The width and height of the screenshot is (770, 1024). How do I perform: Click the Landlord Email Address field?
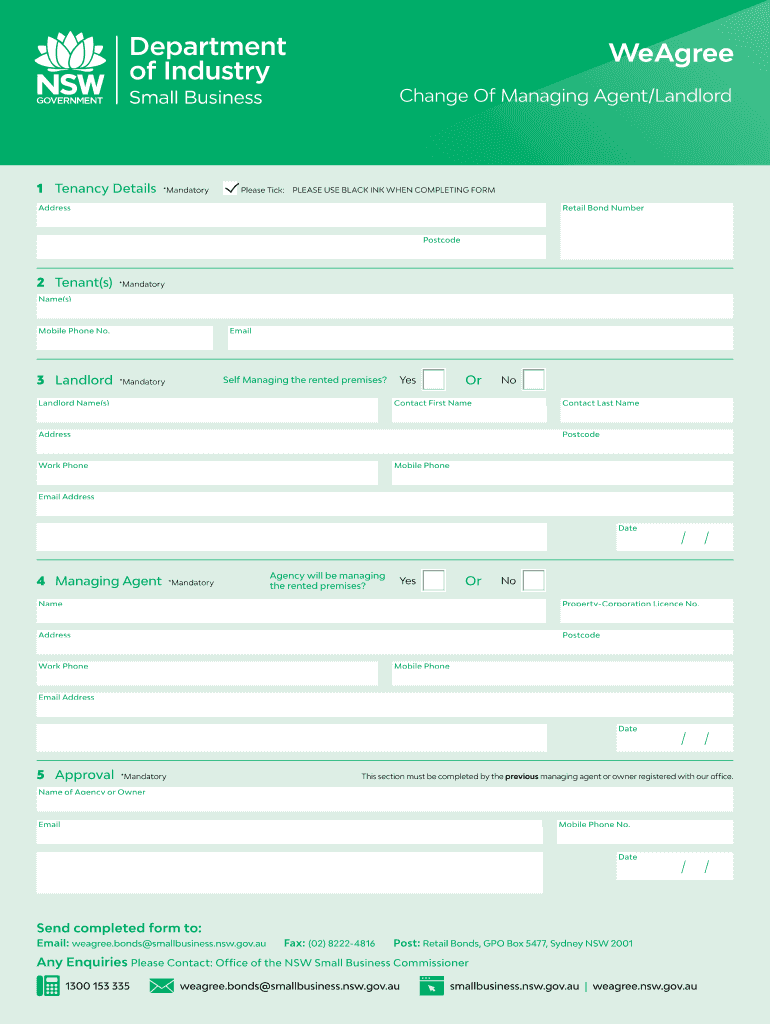(385, 504)
